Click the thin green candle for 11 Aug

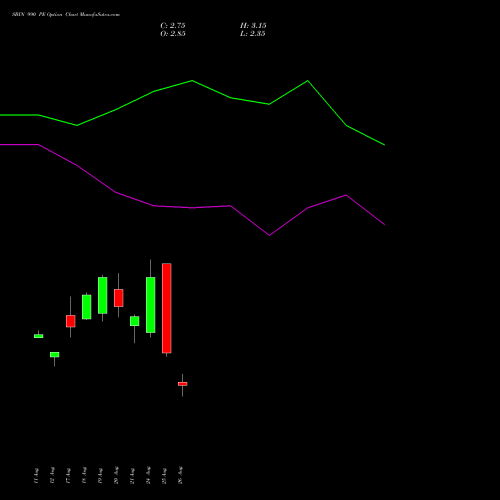point(39,336)
